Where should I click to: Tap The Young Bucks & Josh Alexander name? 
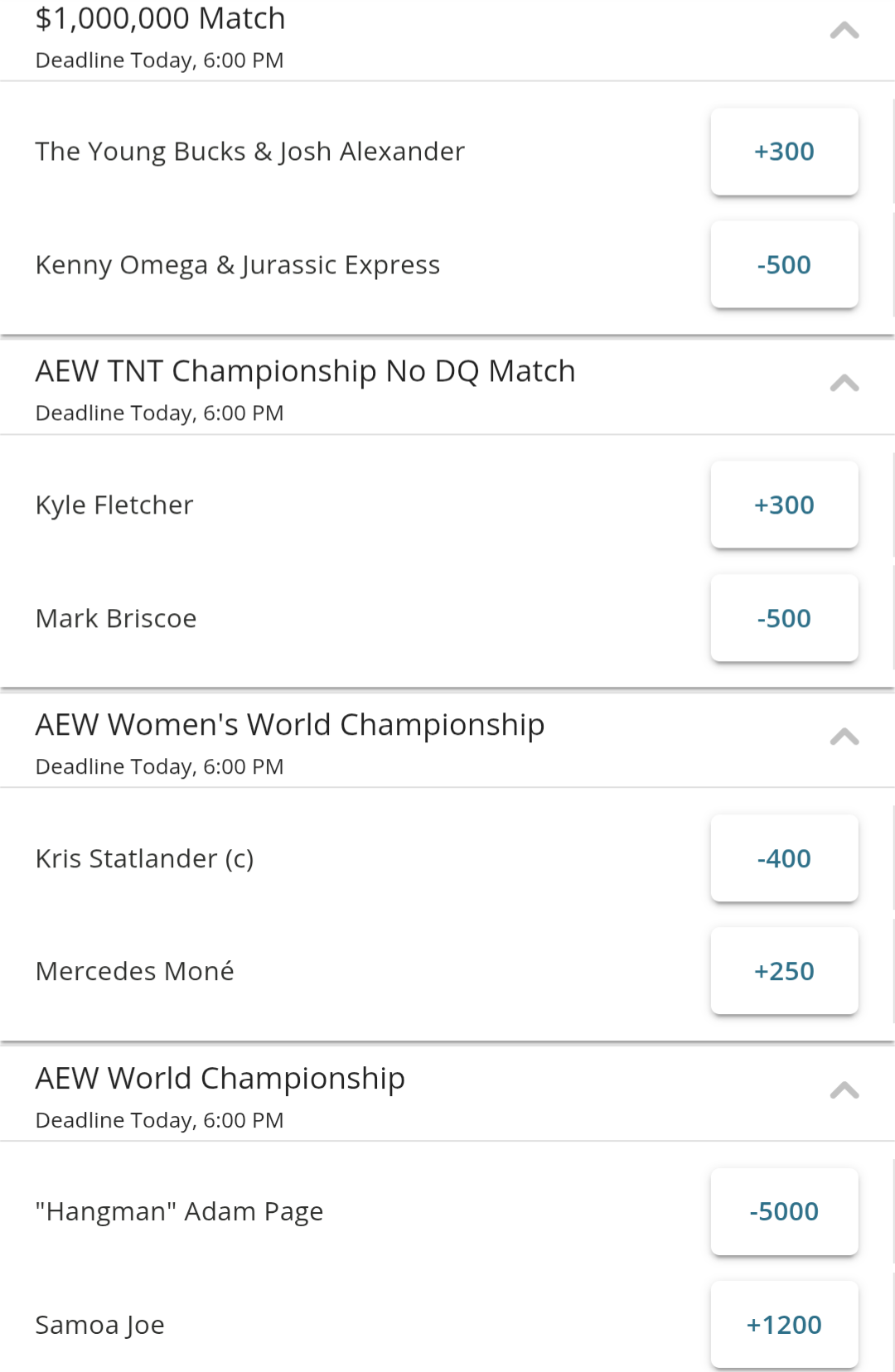250,152
